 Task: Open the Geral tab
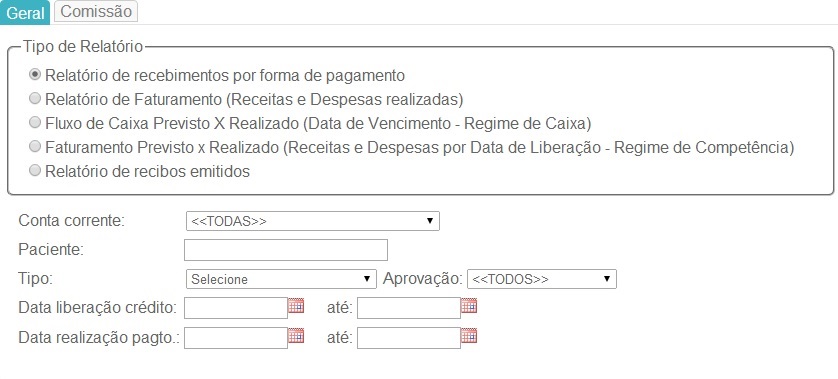pos(25,12)
